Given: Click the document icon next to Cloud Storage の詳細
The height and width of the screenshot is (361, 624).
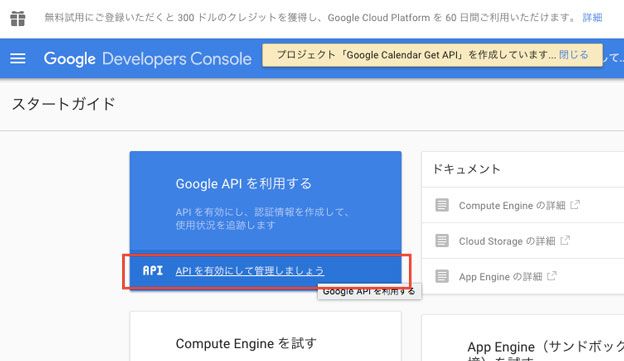Looking at the screenshot, I should pos(442,241).
